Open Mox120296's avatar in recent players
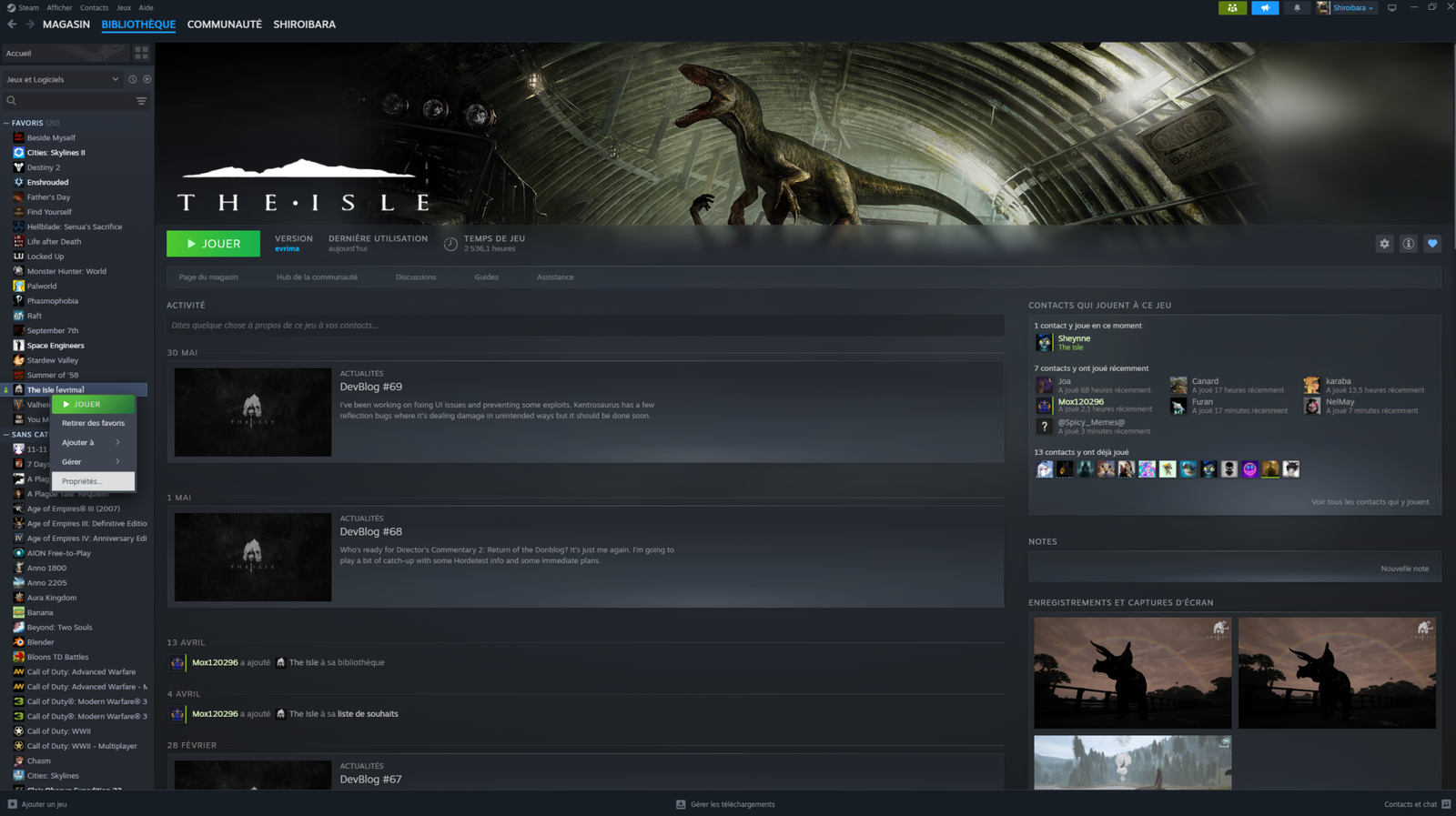This screenshot has height=816, width=1456. coord(1044,405)
